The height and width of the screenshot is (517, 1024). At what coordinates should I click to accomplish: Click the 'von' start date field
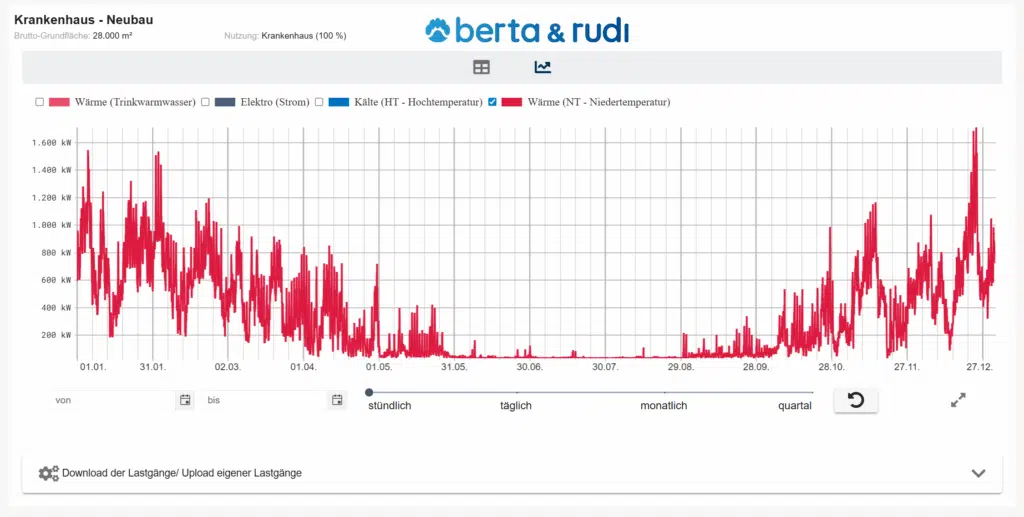click(x=112, y=400)
